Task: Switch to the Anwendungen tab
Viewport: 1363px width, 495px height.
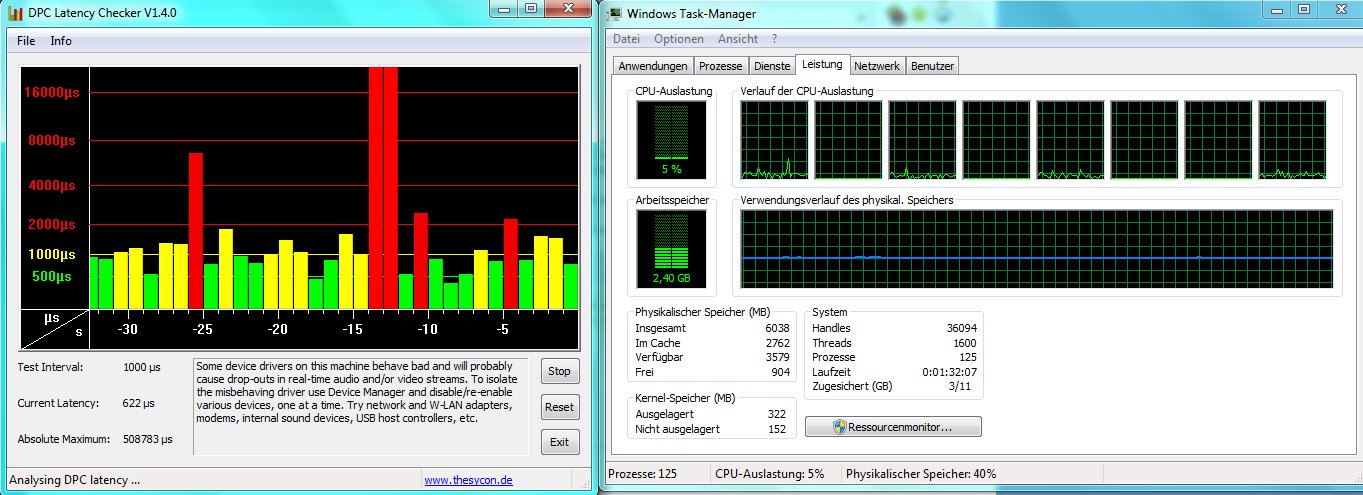Action: 653,66
